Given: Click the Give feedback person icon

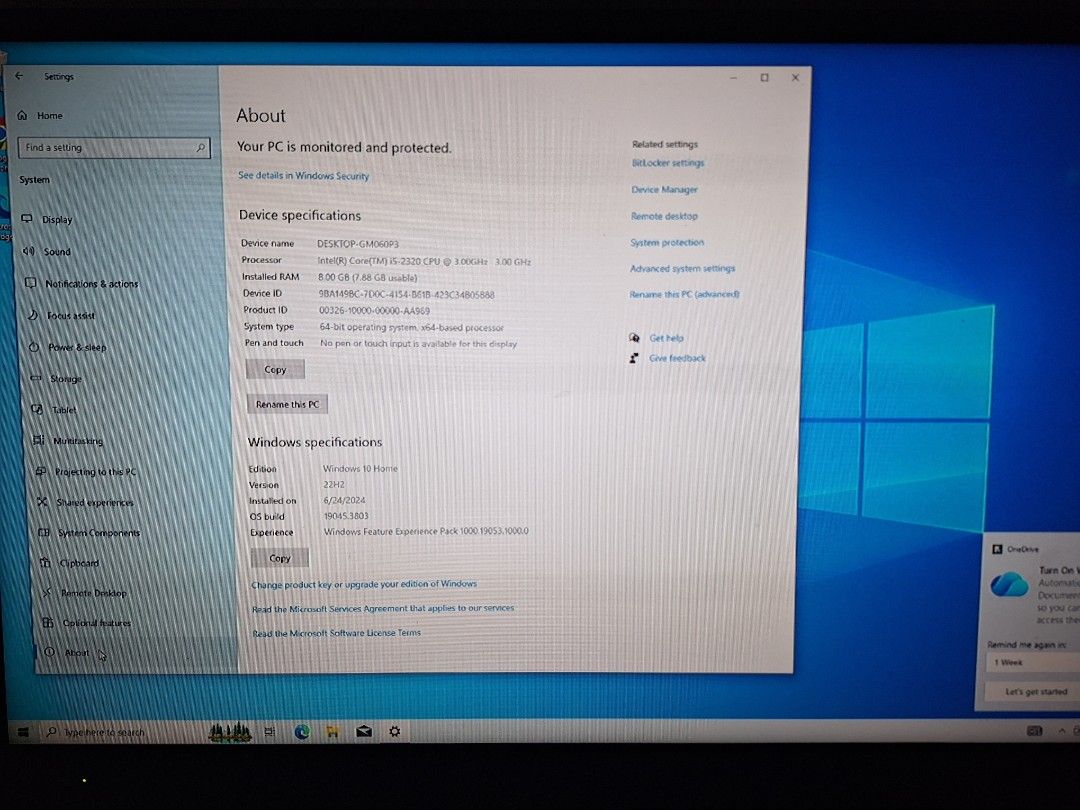Looking at the screenshot, I should click(x=633, y=358).
